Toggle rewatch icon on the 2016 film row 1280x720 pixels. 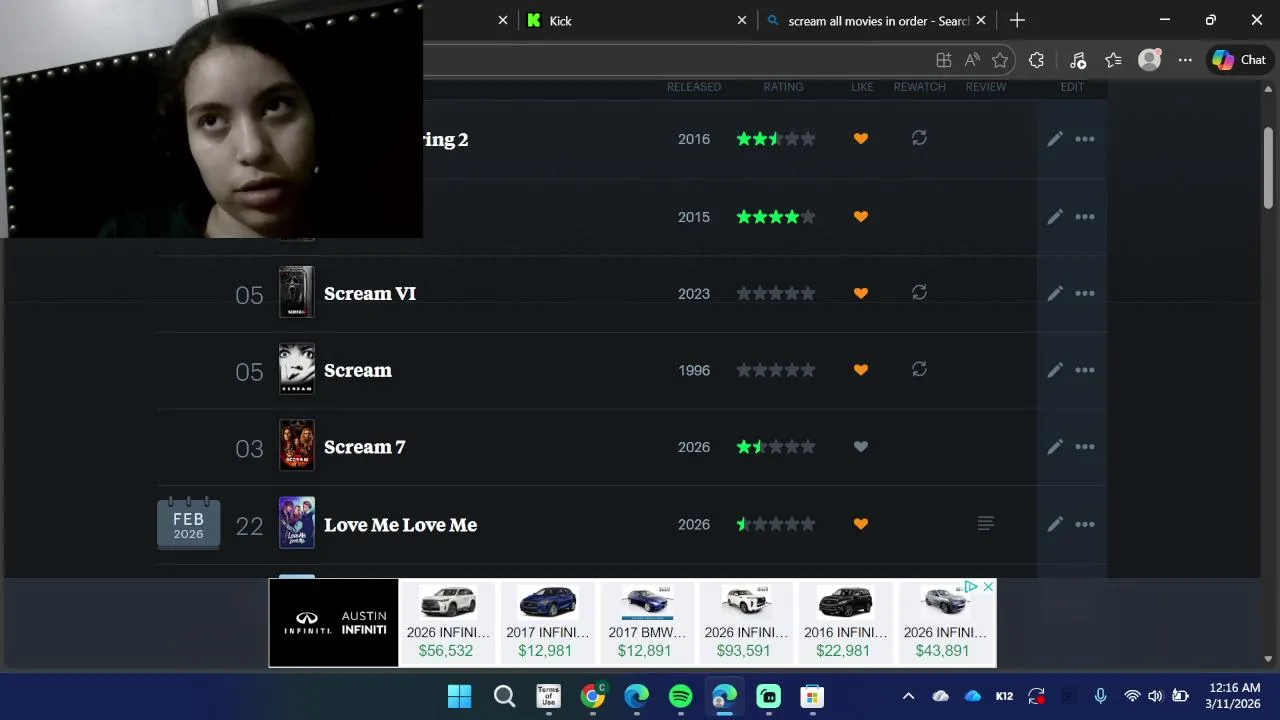[x=919, y=138]
